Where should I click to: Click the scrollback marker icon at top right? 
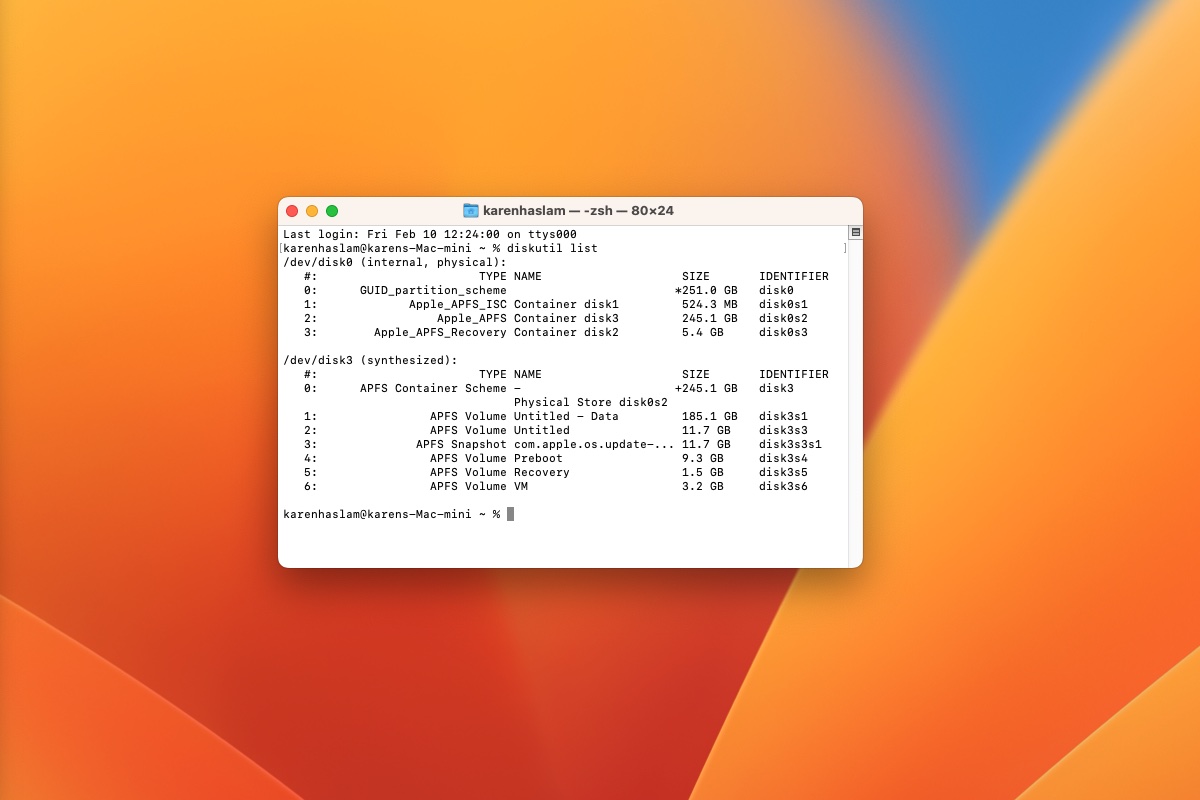click(856, 232)
